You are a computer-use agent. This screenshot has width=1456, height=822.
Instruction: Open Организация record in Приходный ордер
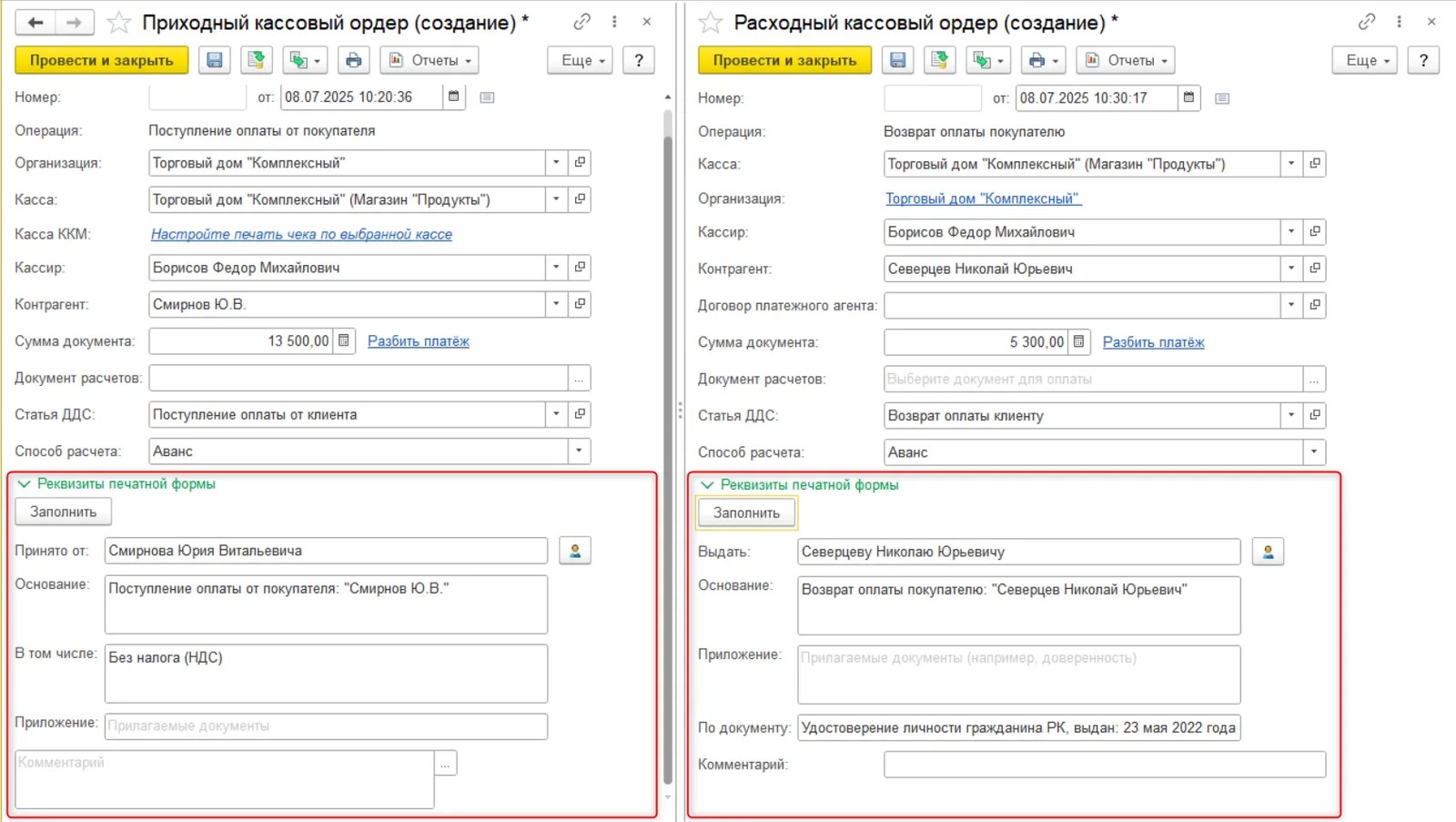point(580,163)
